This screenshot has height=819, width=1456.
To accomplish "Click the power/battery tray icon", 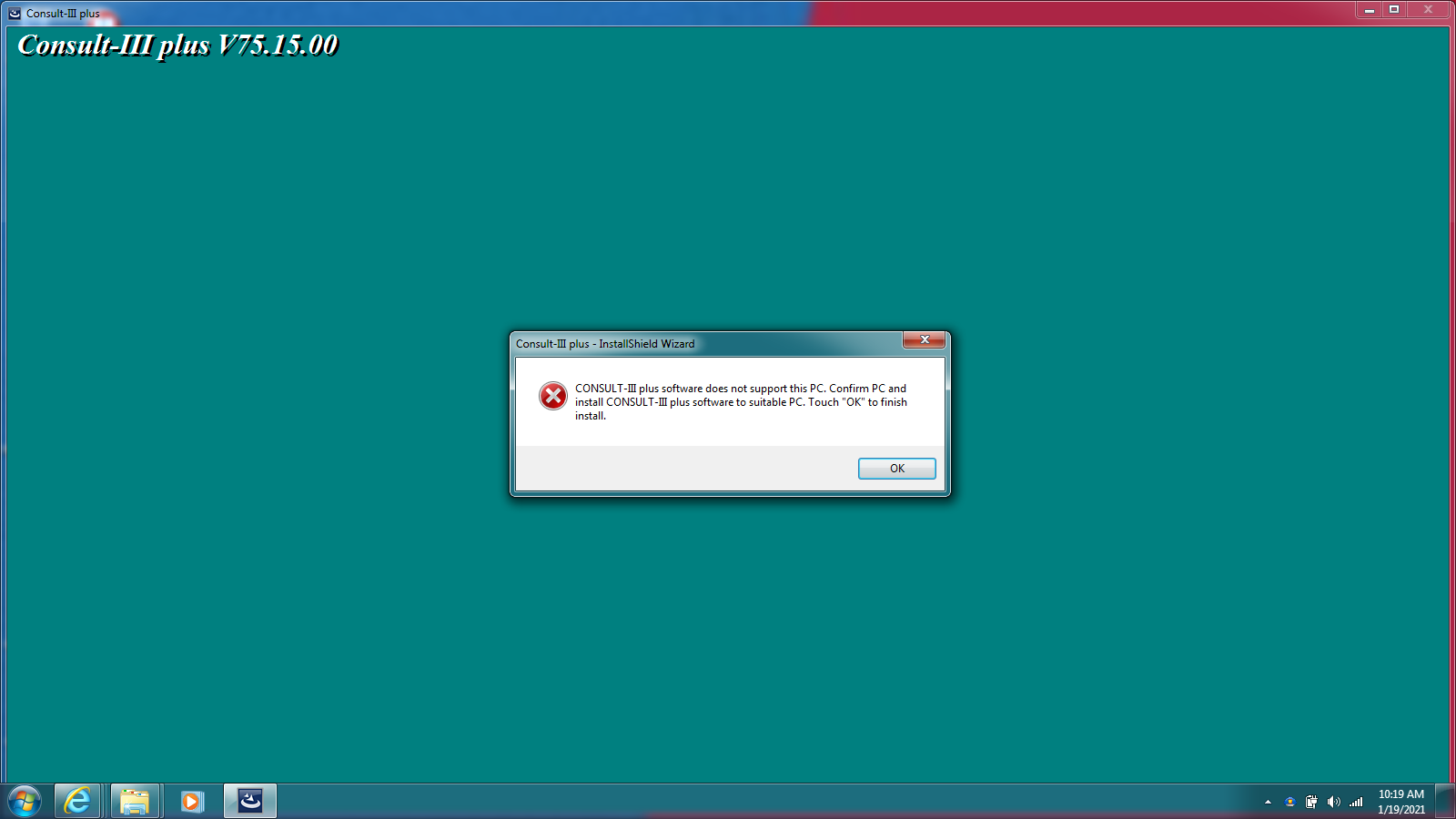I will pos(1311,802).
